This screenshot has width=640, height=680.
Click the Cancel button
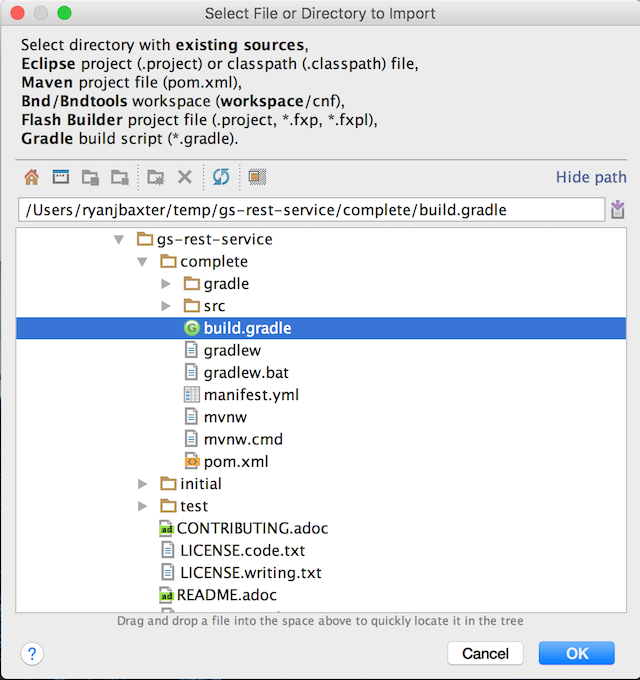(485, 653)
